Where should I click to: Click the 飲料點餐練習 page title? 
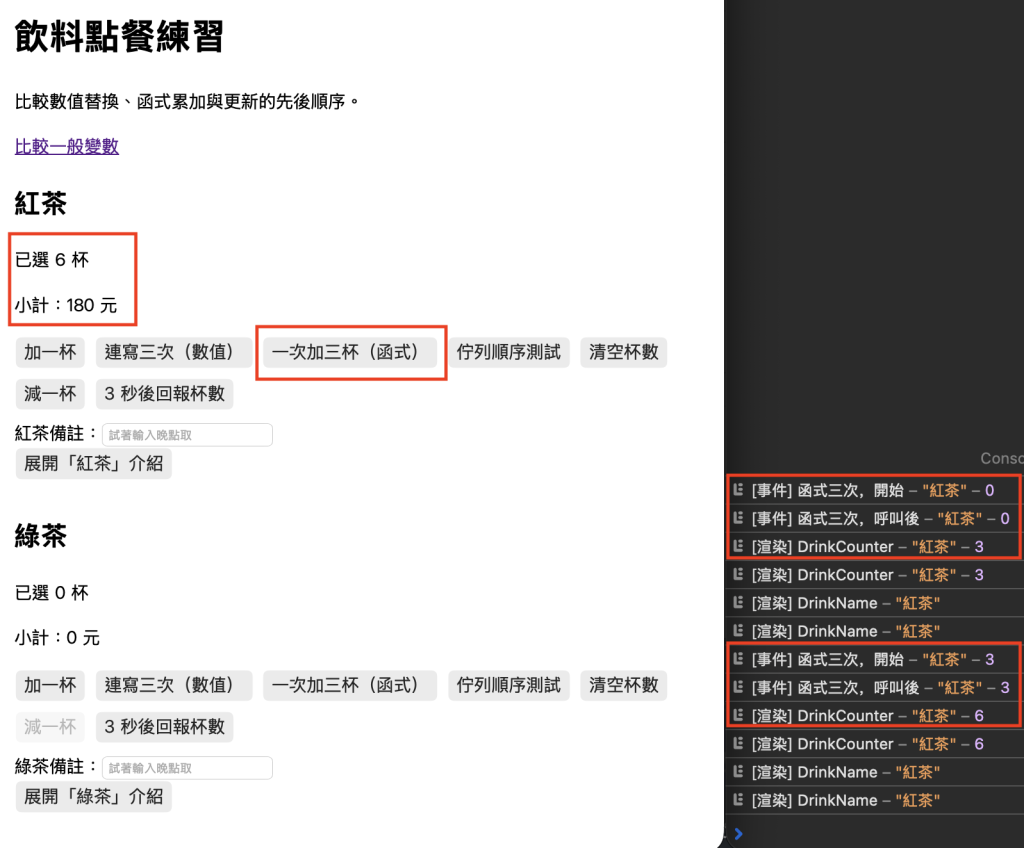click(119, 36)
